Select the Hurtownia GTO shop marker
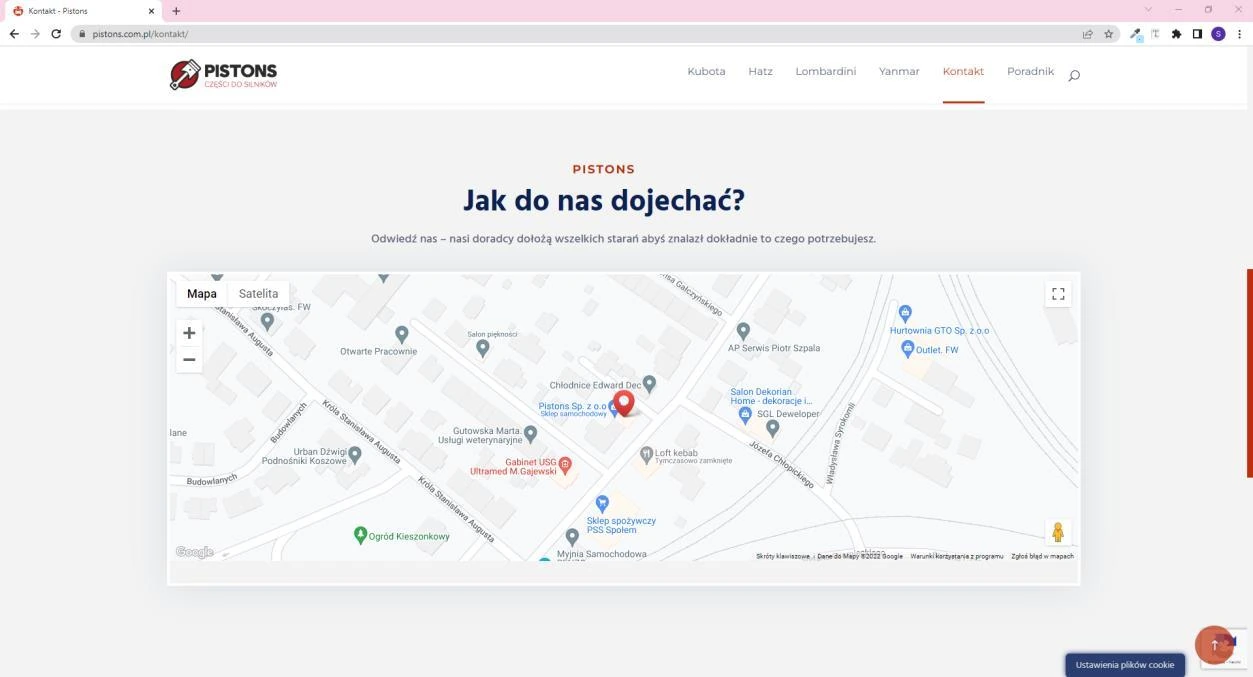This screenshot has width=1253, height=677. pyautogui.click(x=905, y=313)
